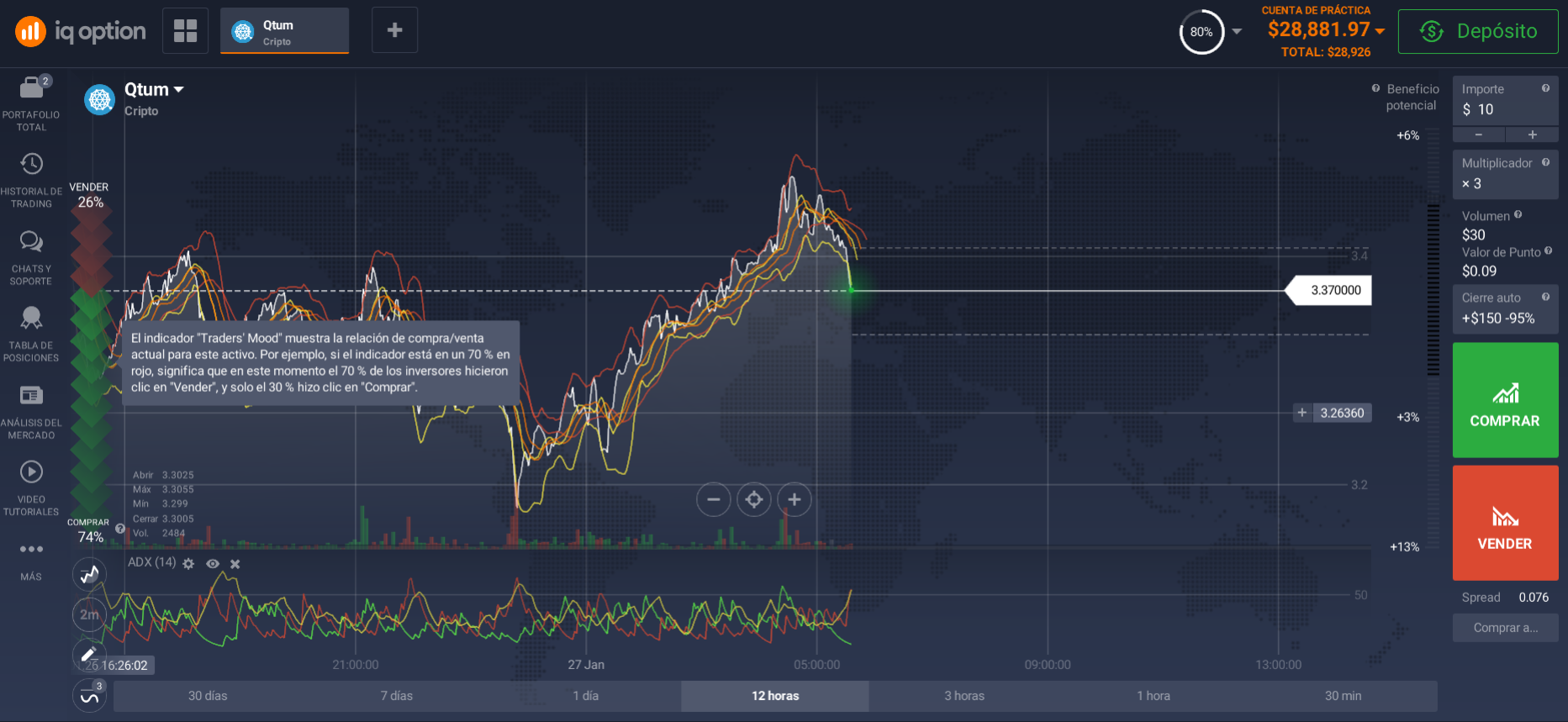Open the multi-chart grid layout
The height and width of the screenshot is (722, 1568).
coord(185,31)
